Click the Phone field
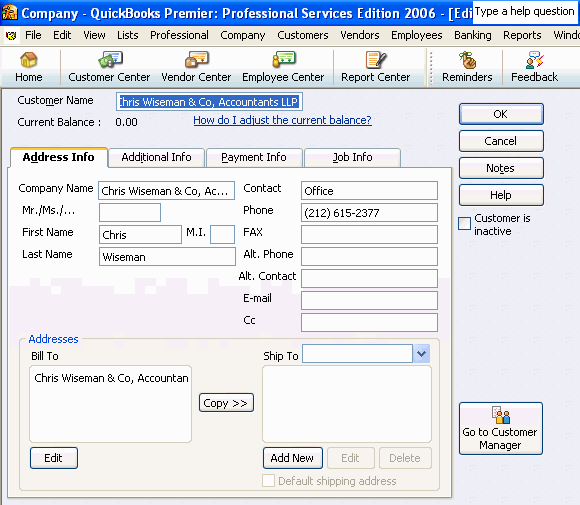This screenshot has width=580, height=505. coord(369,213)
